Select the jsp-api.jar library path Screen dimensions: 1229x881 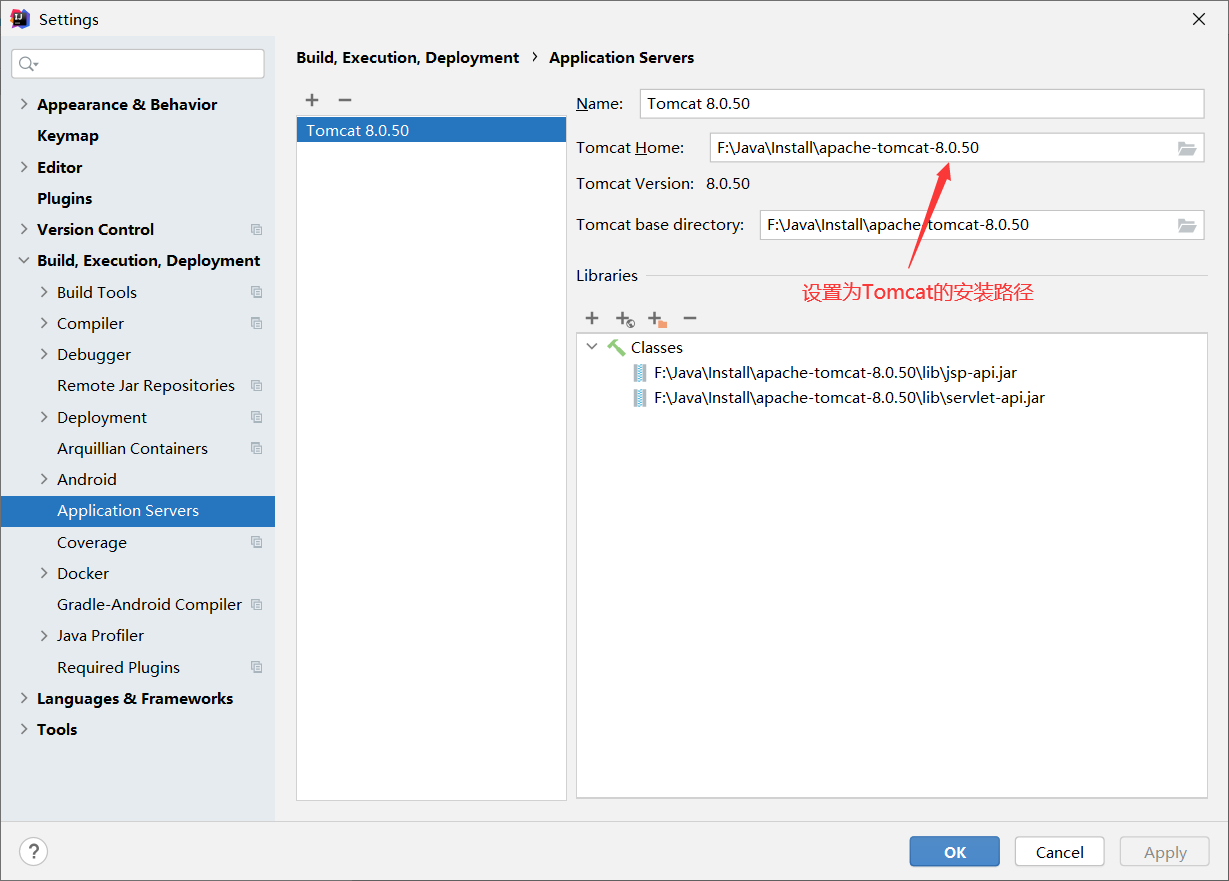click(836, 373)
